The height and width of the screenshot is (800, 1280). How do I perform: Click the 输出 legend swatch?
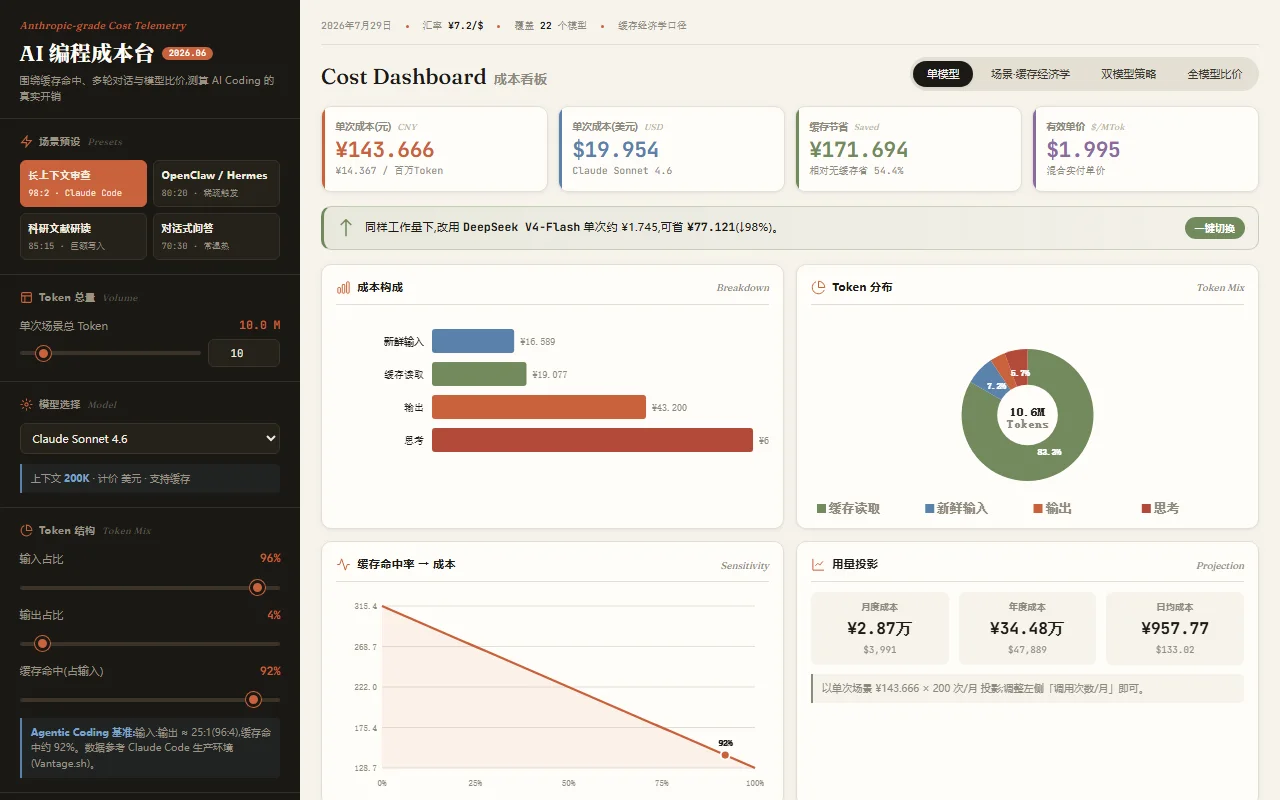pyautogui.click(x=1038, y=509)
